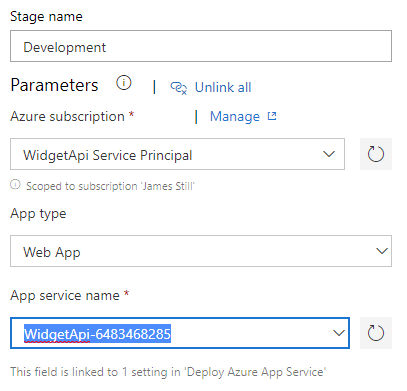Click the Stage name input field
Viewport: 407px width, 391px height.
pyautogui.click(x=201, y=46)
